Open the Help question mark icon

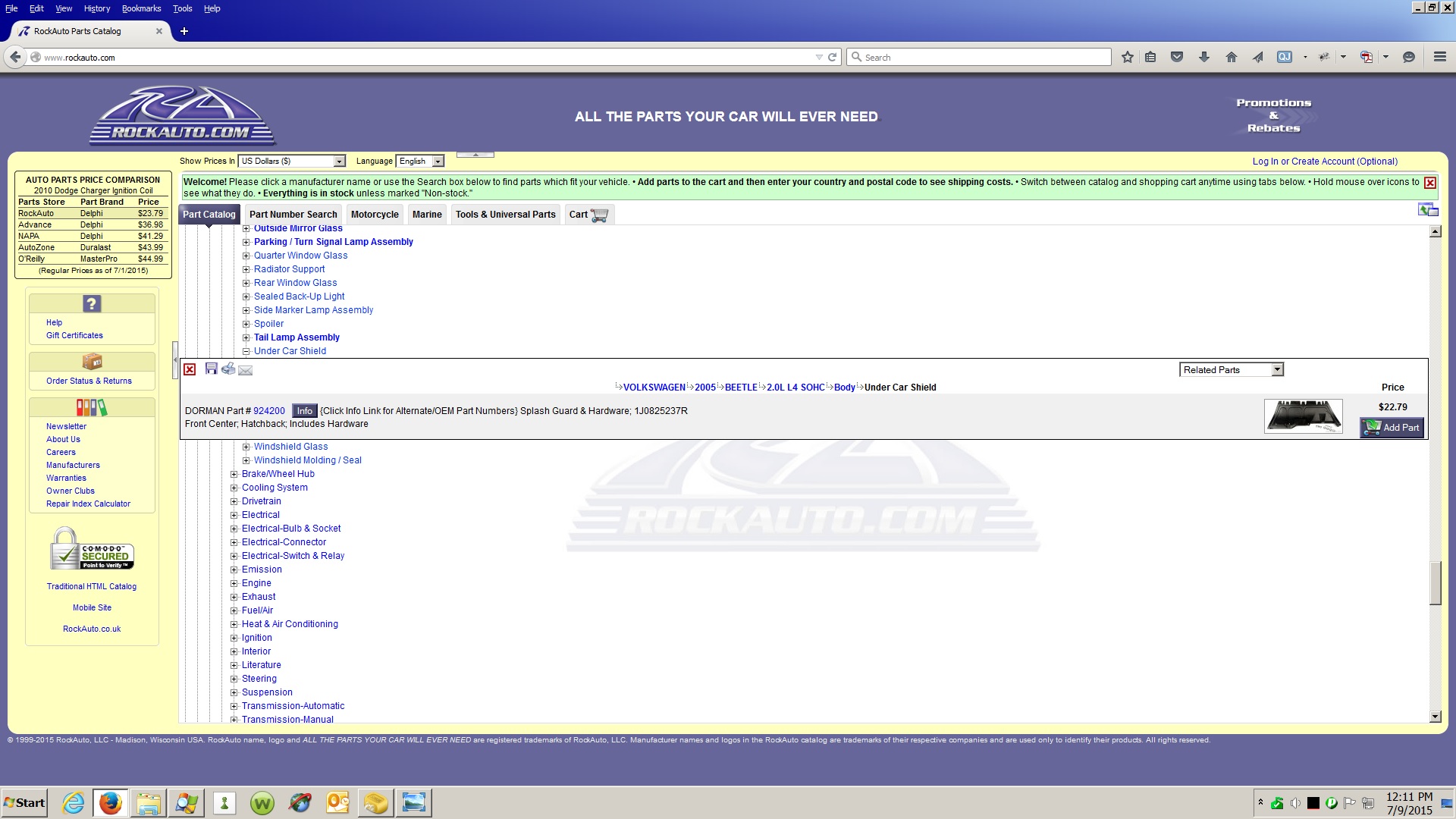[x=92, y=303]
